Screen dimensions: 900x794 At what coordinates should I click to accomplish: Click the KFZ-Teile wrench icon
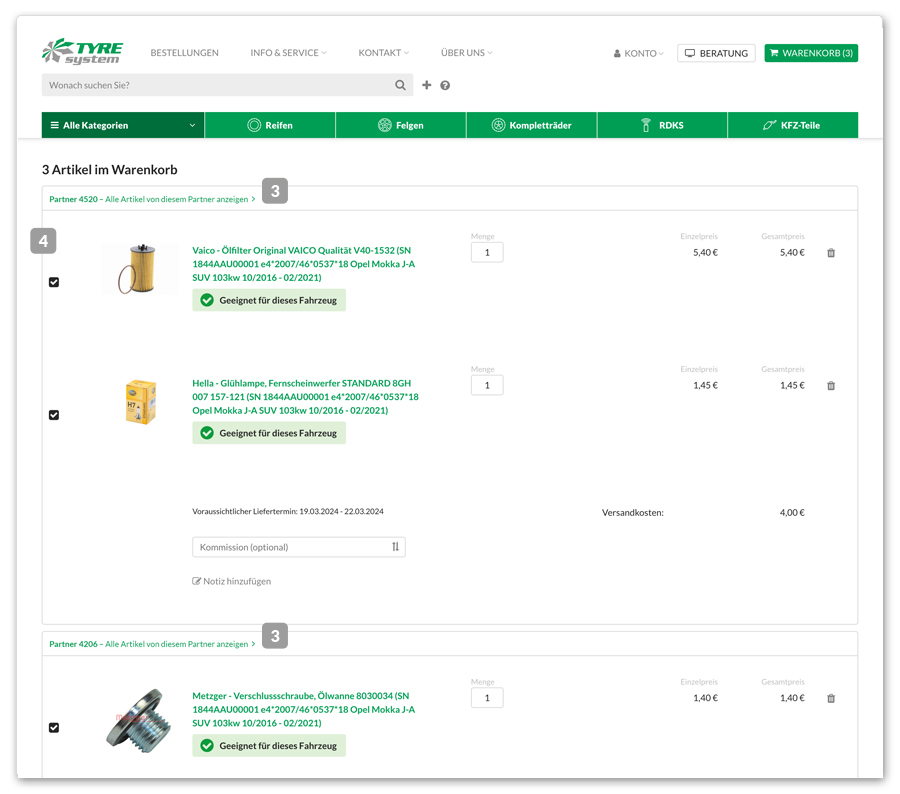(769, 125)
